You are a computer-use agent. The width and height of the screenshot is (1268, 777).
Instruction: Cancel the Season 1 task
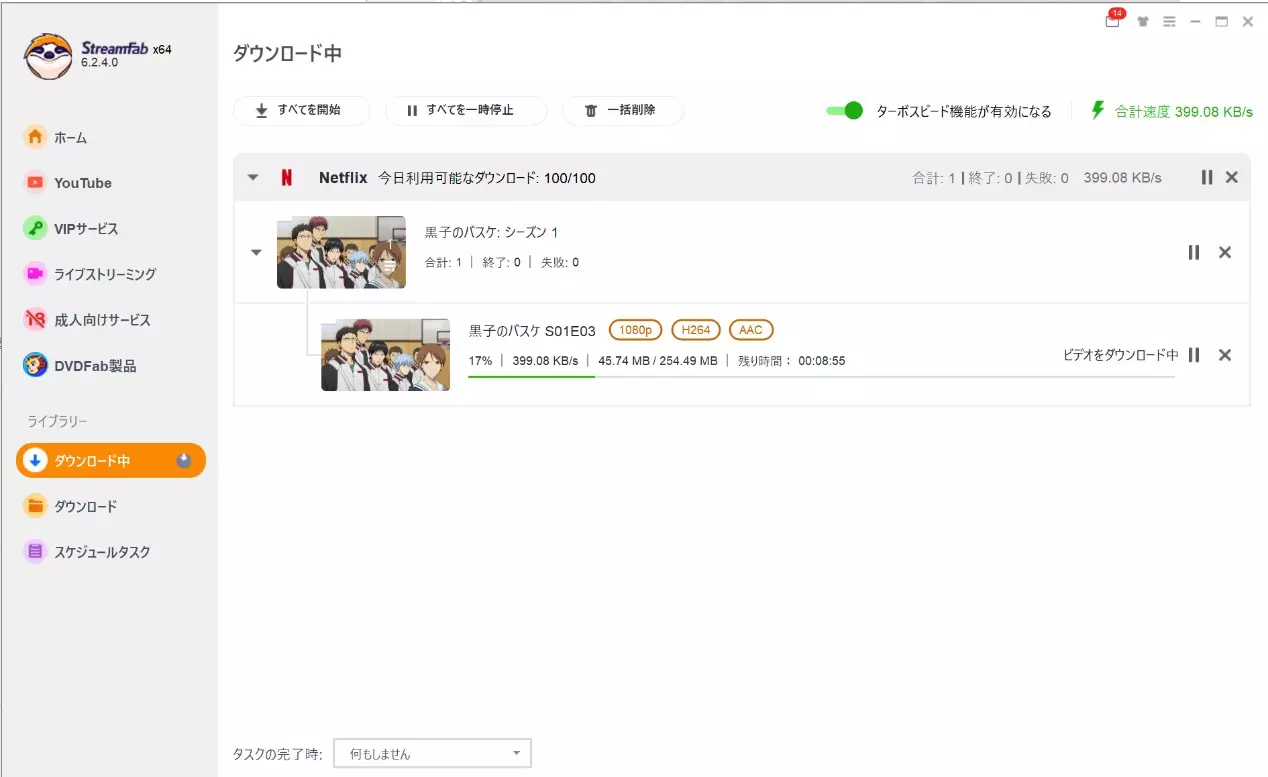1225,253
